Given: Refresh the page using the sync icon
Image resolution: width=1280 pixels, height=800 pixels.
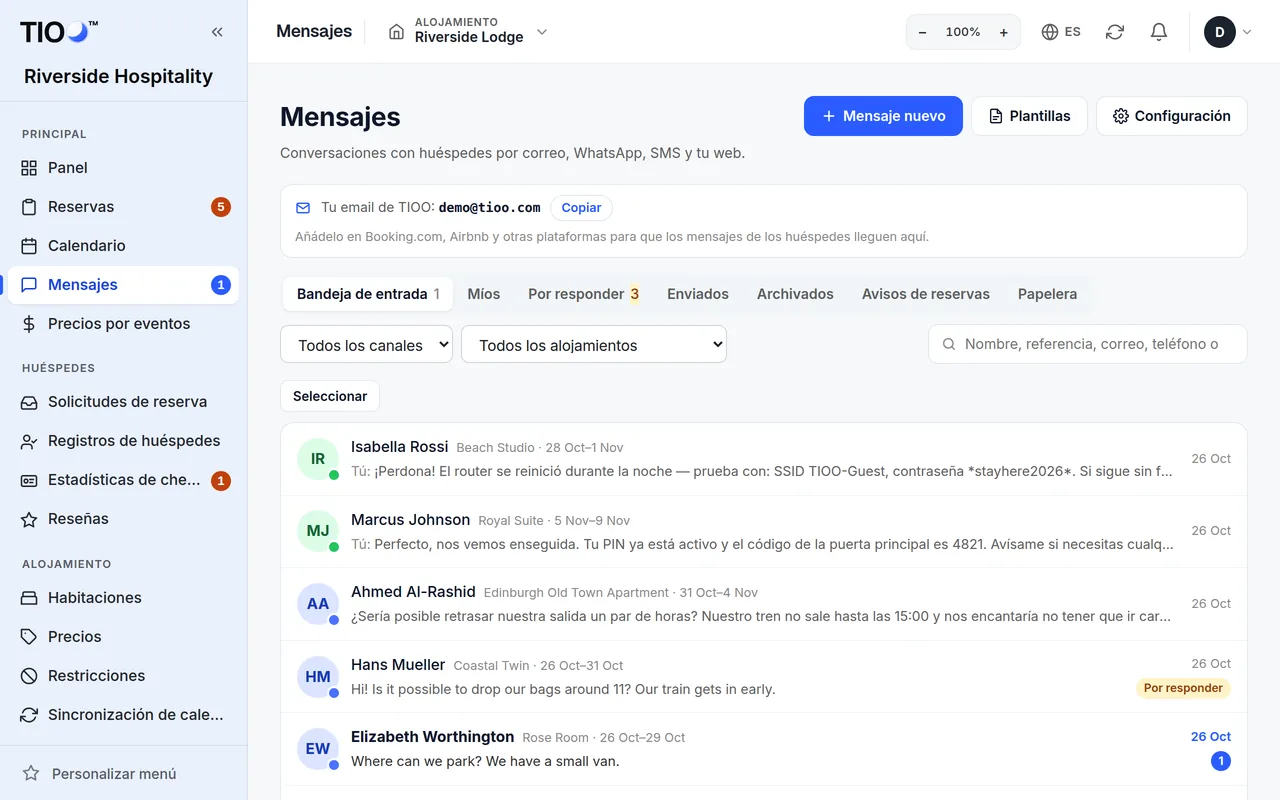Looking at the screenshot, I should point(1115,32).
